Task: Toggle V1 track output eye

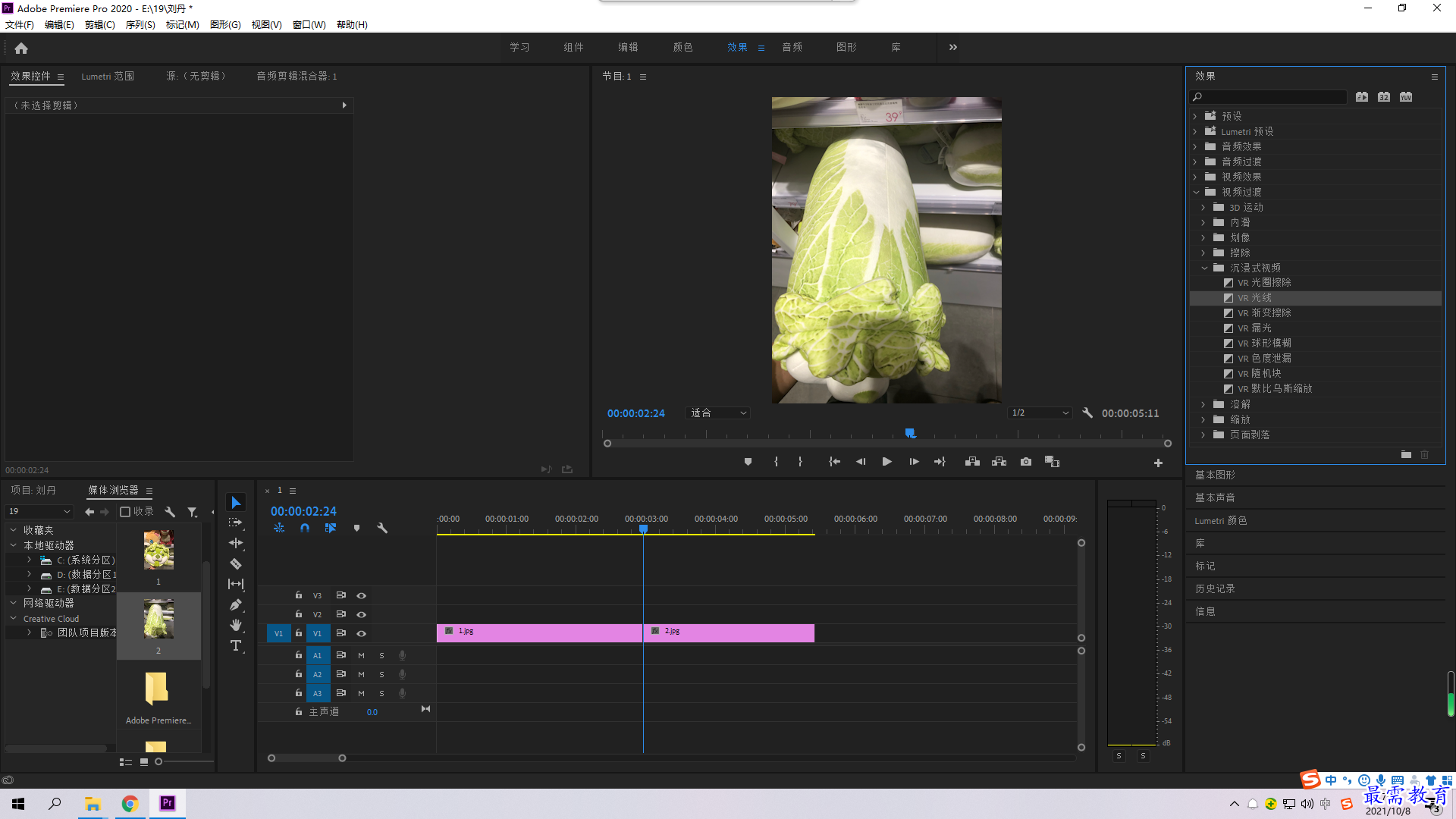Action: coord(362,633)
